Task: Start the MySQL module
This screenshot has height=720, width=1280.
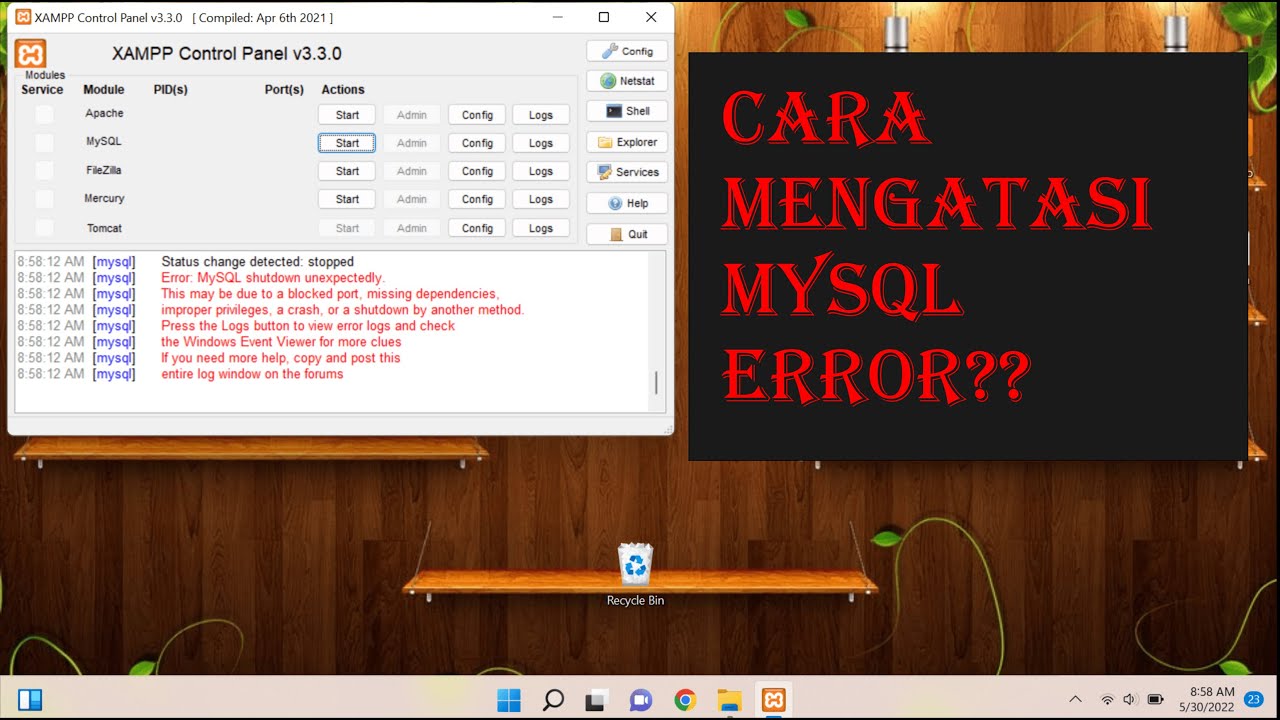Action: (x=347, y=143)
